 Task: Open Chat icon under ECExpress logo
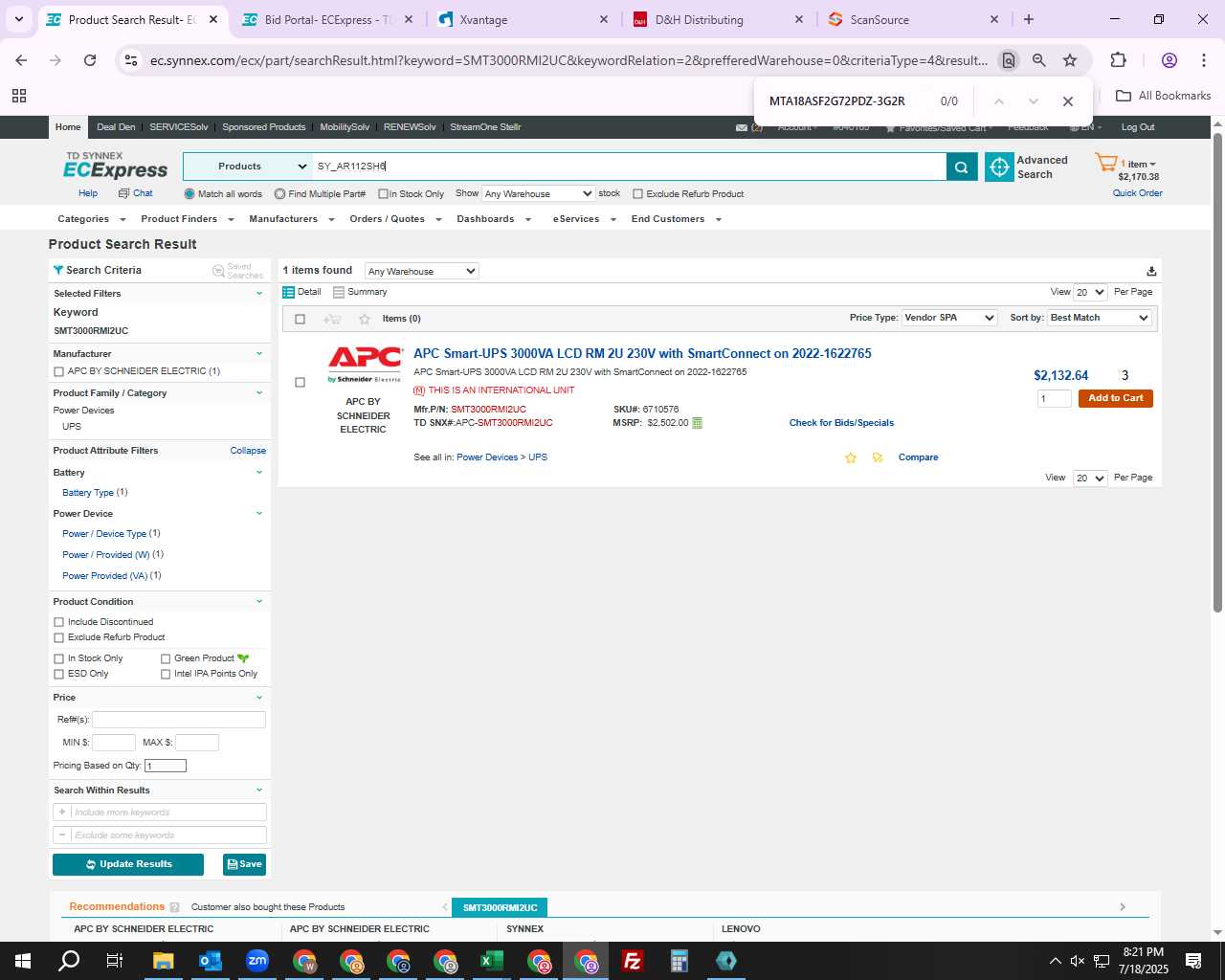tap(123, 193)
